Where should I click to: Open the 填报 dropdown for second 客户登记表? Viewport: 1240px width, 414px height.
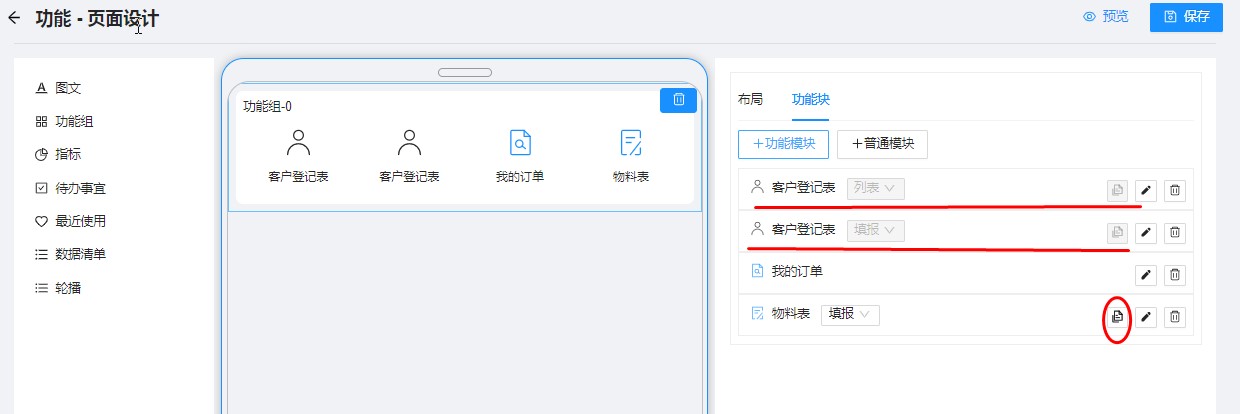click(875, 230)
